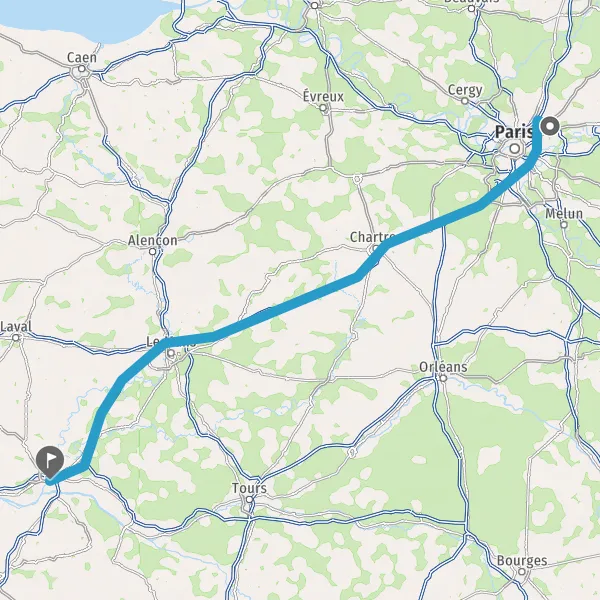Select the Orléans text label
The height and width of the screenshot is (600, 600).
(x=443, y=367)
